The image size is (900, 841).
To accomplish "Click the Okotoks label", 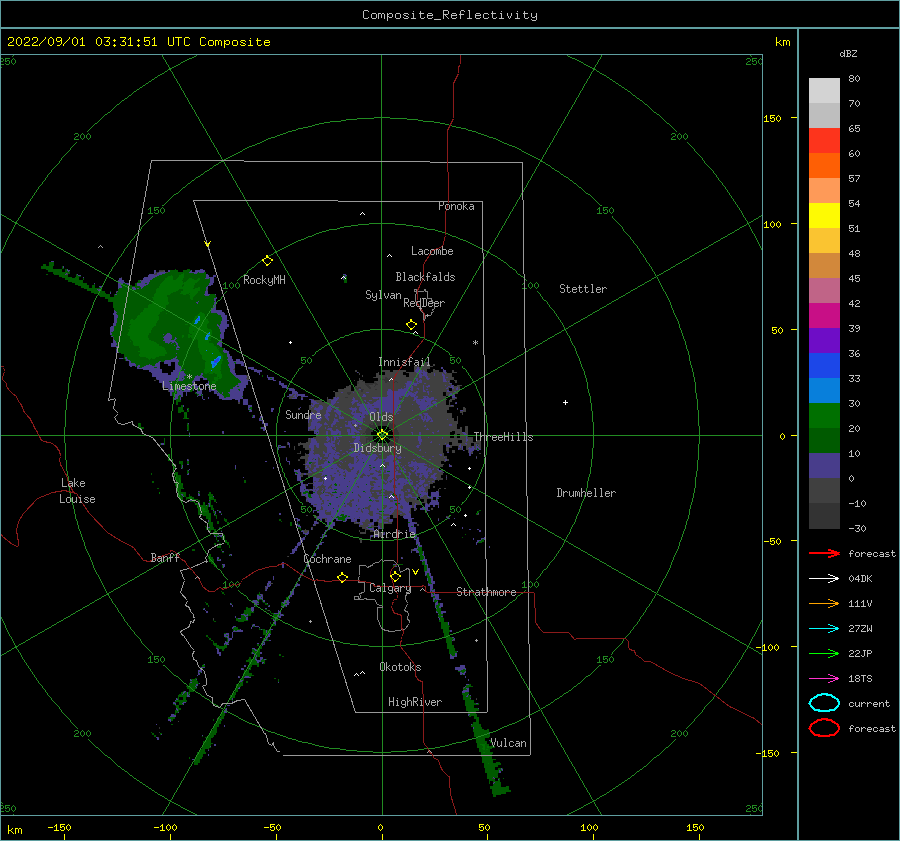I will click(400, 667).
